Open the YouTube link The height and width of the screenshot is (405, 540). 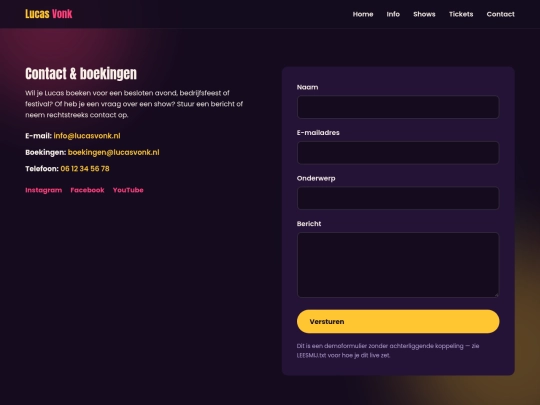point(128,190)
